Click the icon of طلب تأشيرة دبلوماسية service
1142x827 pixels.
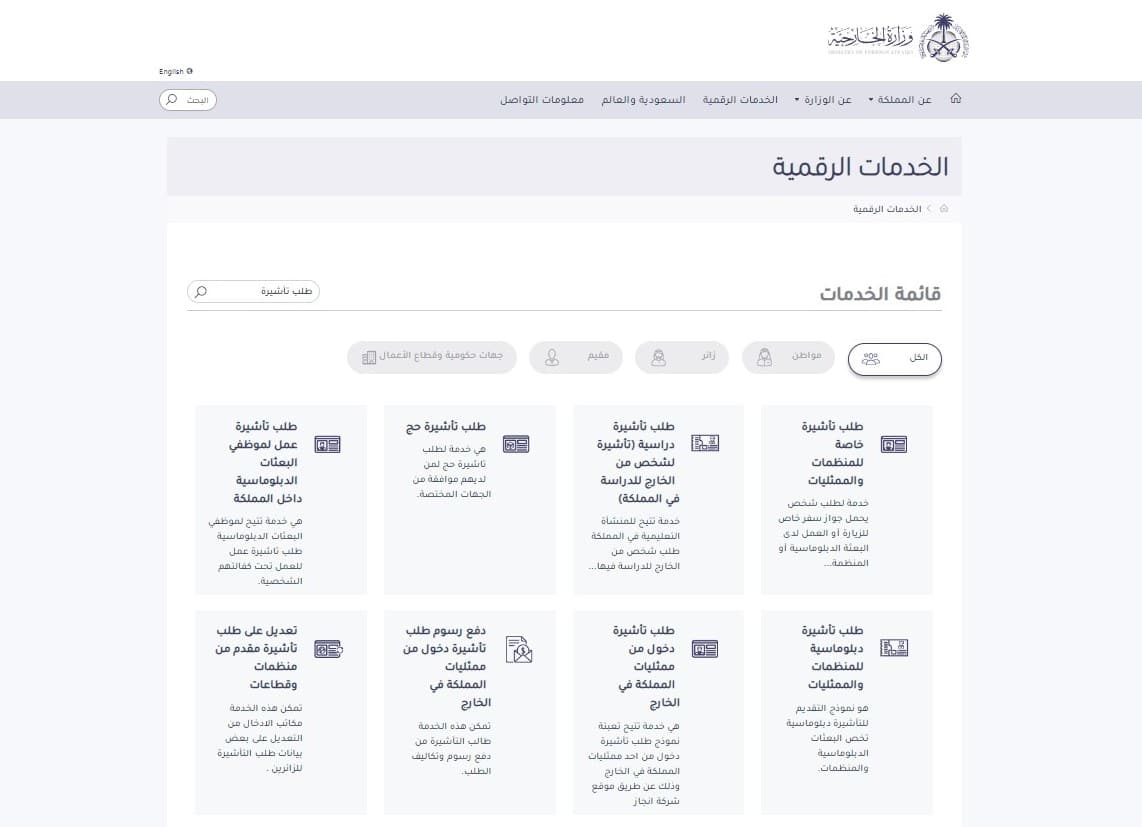[894, 648]
